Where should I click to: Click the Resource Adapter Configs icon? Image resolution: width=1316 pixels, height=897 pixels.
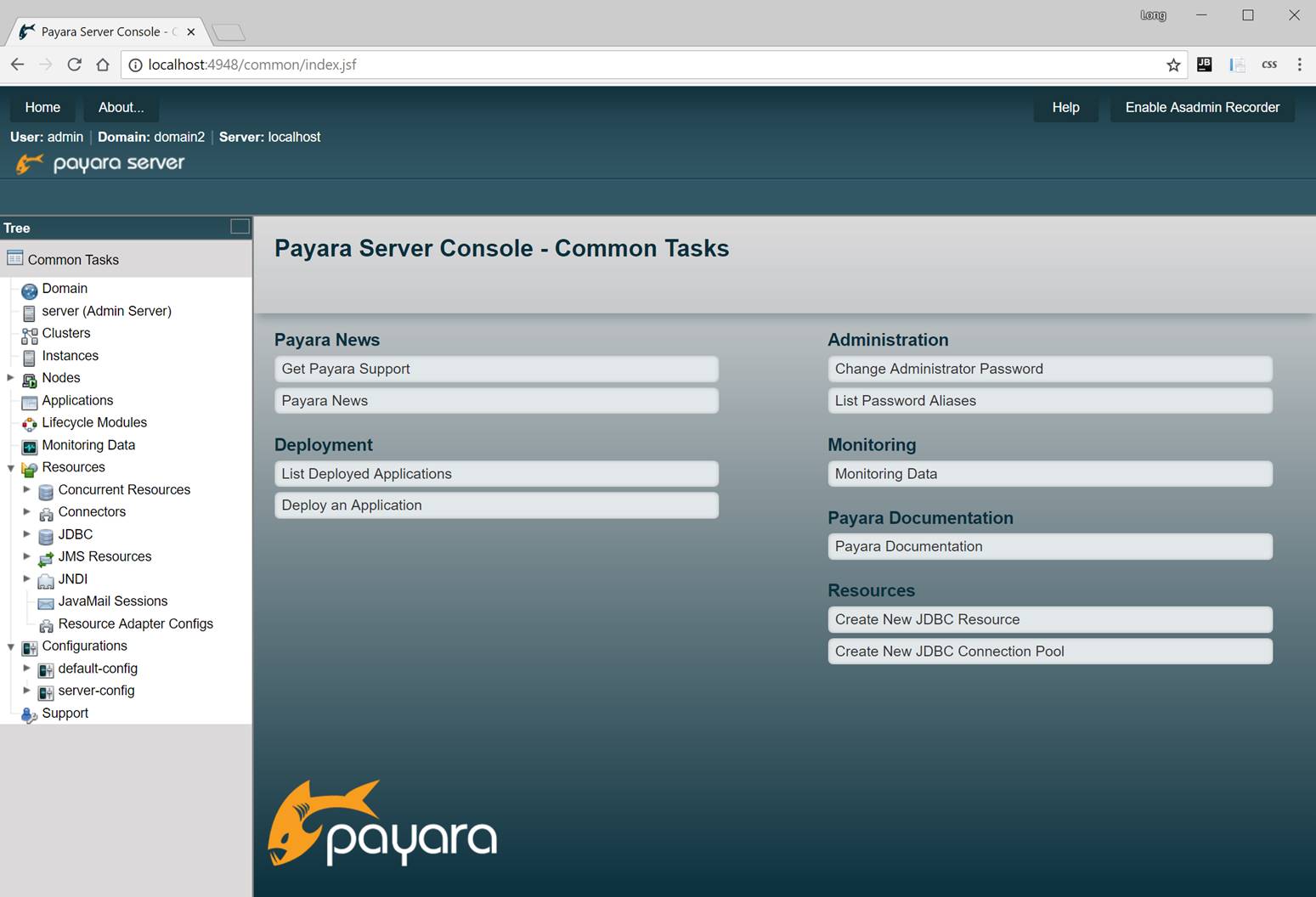[x=45, y=625]
